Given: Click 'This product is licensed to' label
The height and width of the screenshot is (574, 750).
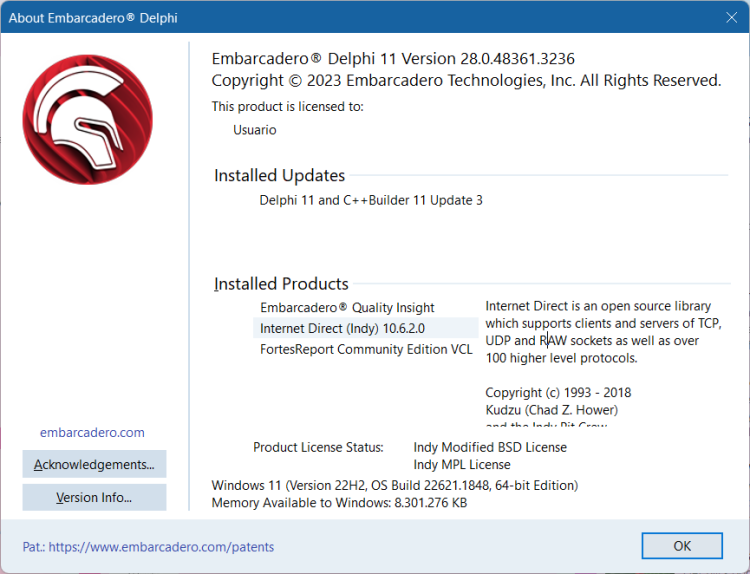Looking at the screenshot, I should tap(287, 106).
